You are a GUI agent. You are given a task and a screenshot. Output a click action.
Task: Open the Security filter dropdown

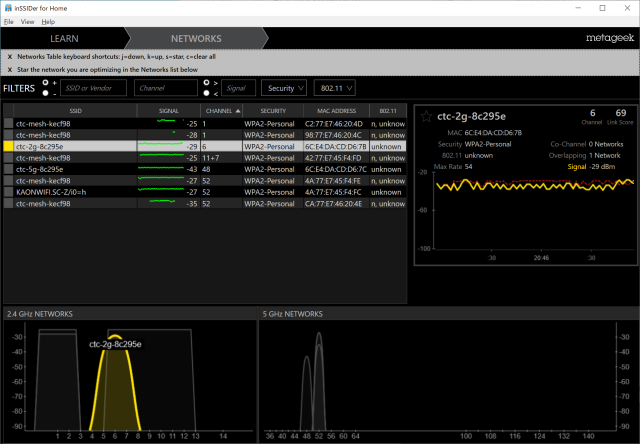284,88
